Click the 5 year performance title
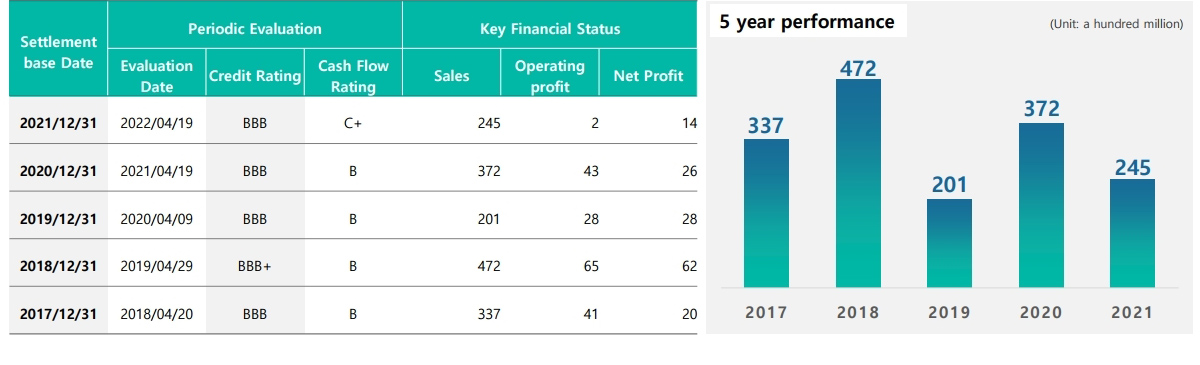Image resolution: width=1200 pixels, height=365 pixels. tap(807, 22)
